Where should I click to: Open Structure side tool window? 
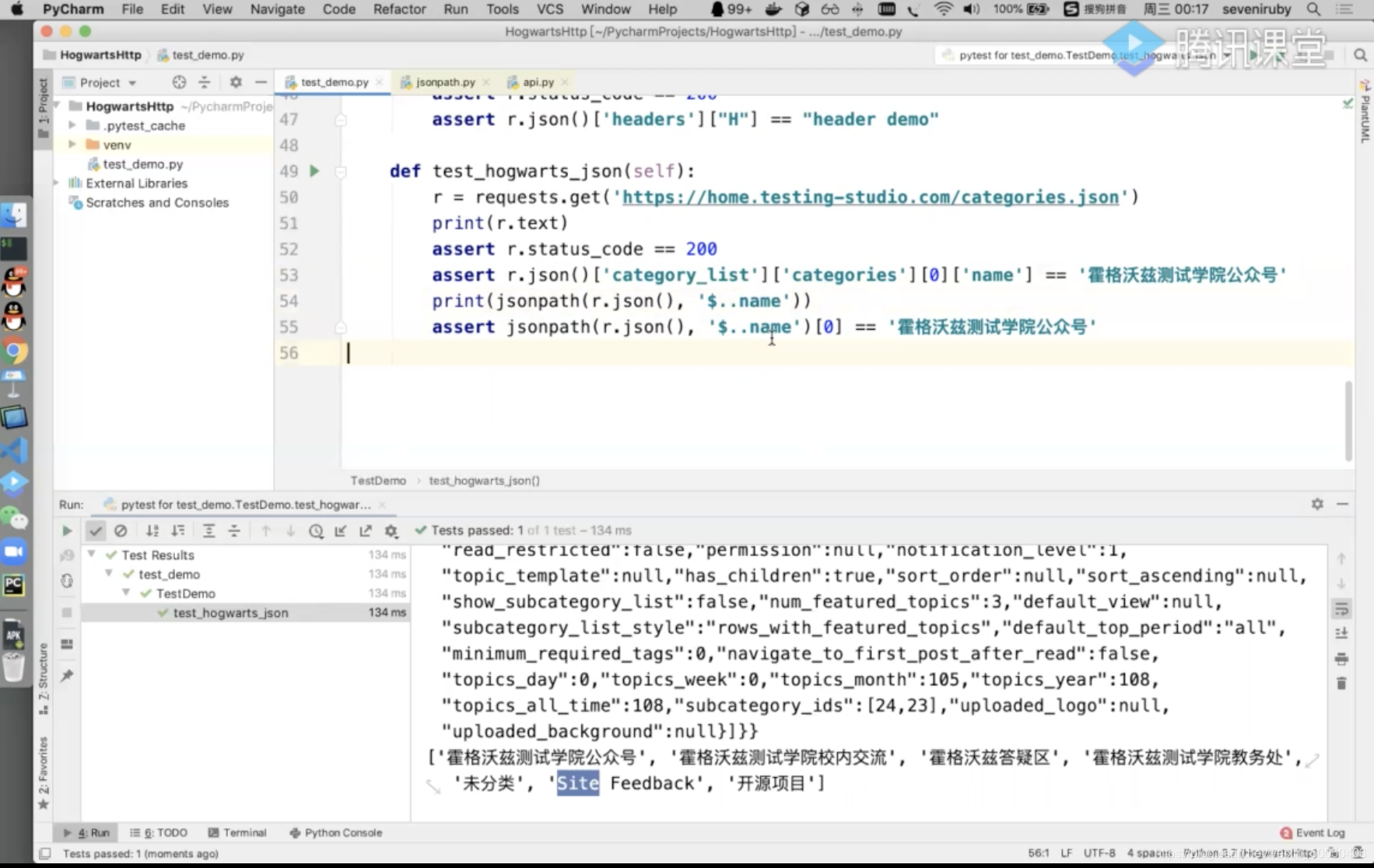coord(44,678)
